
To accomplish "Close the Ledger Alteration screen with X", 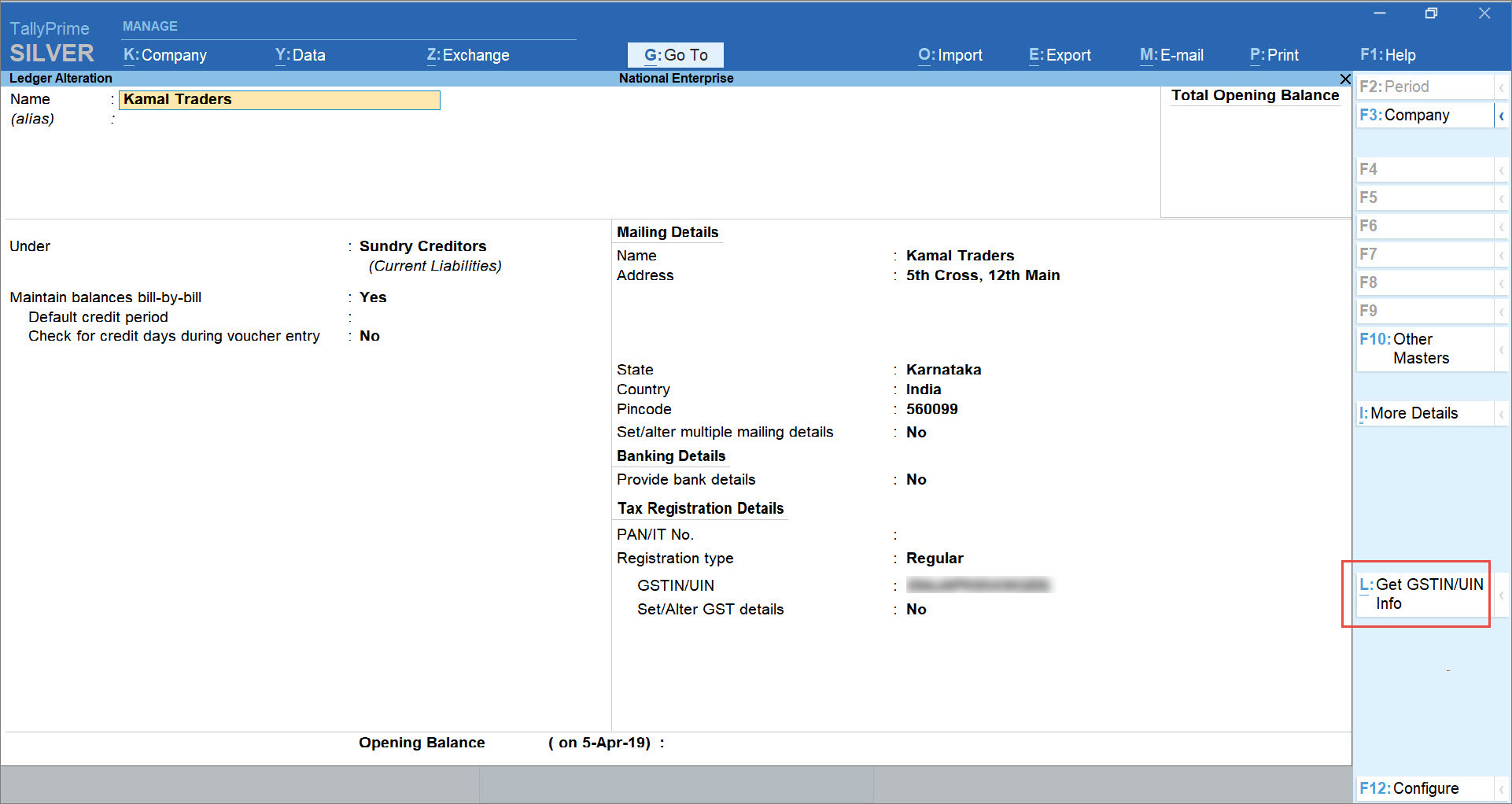I will [1345, 79].
